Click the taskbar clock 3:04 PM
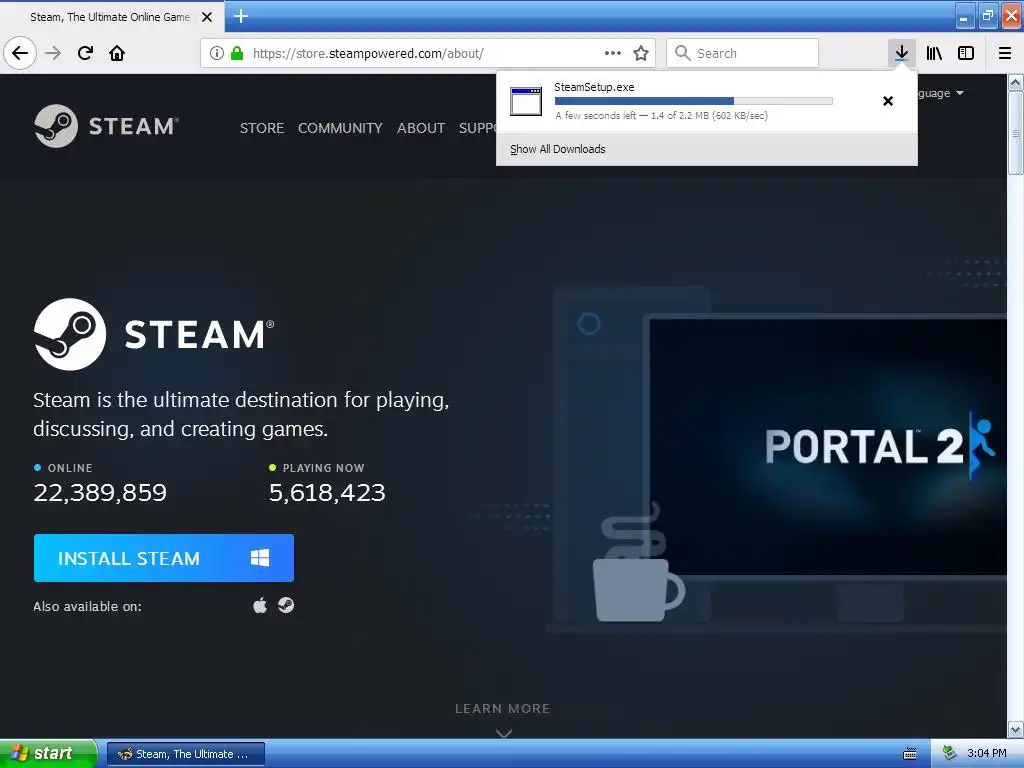This screenshot has height=768, width=1024. 986,754
